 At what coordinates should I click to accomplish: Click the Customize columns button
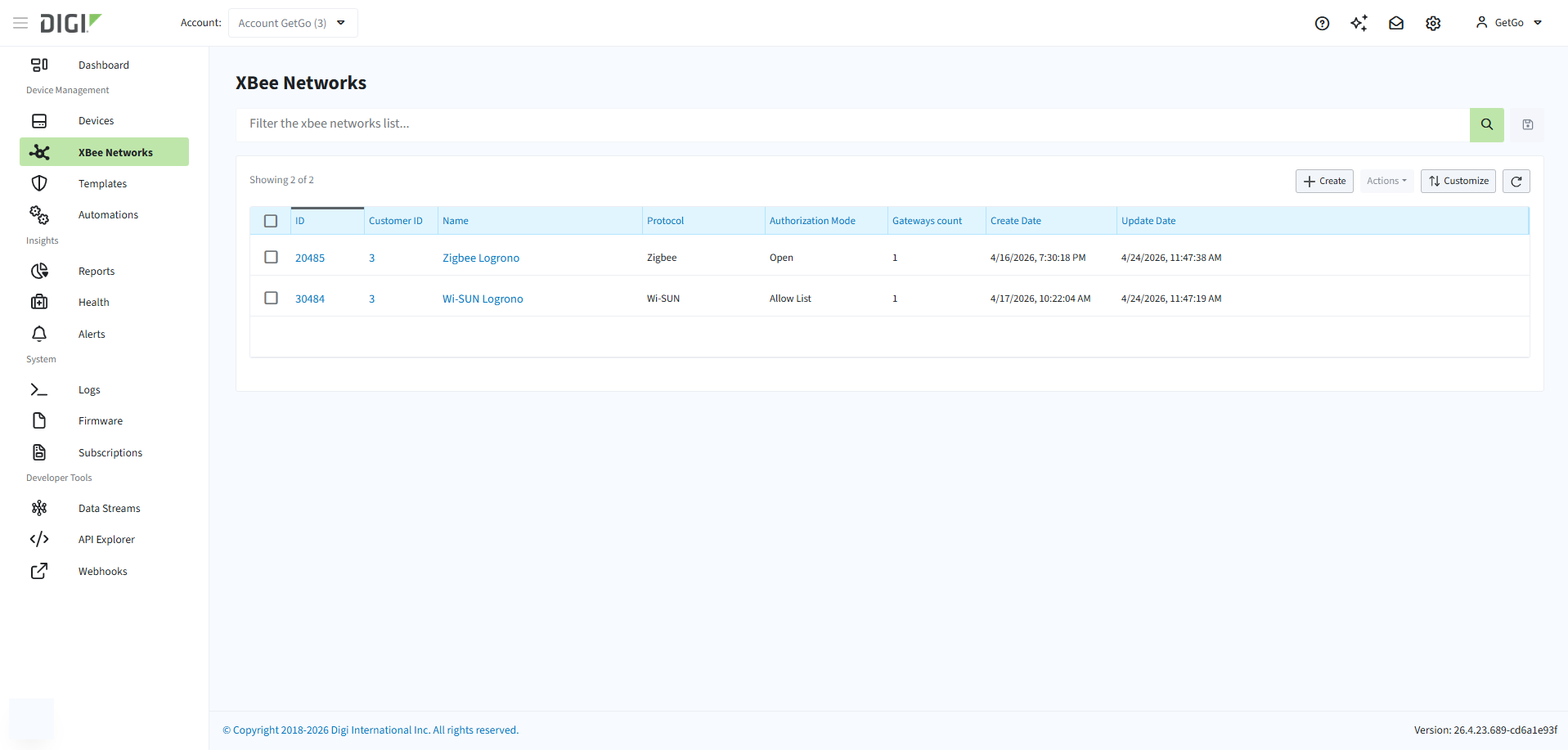tap(1458, 181)
